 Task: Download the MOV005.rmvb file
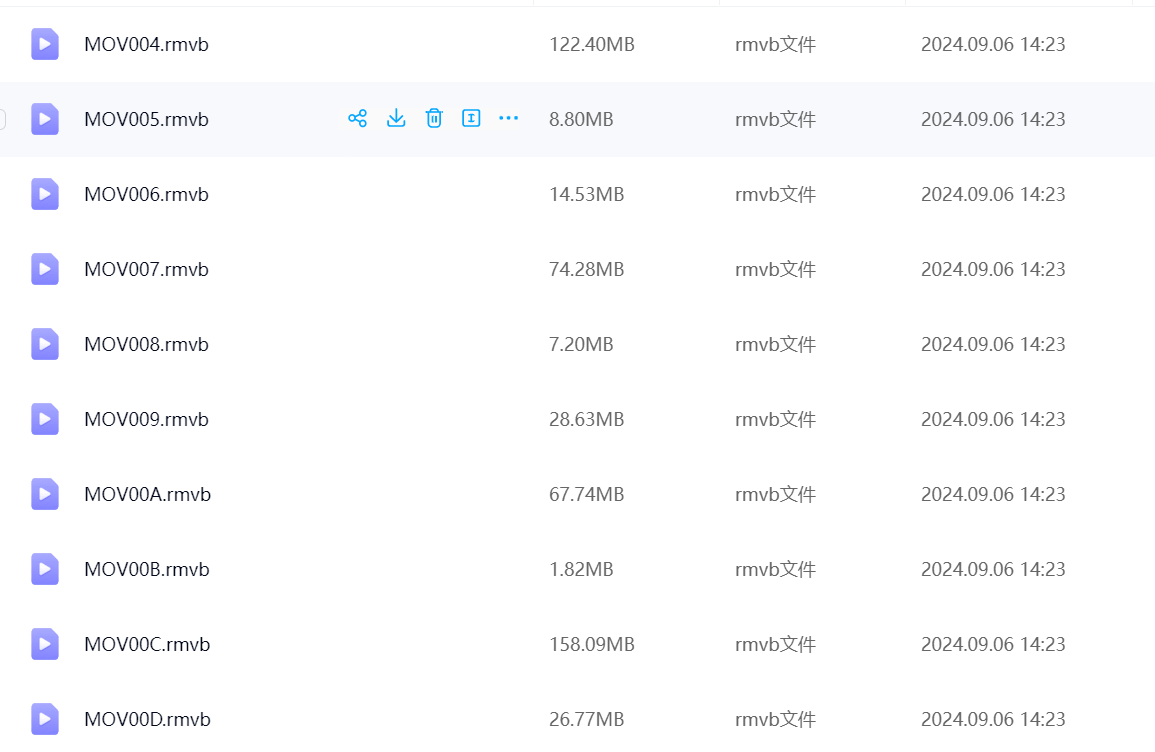pyautogui.click(x=396, y=119)
